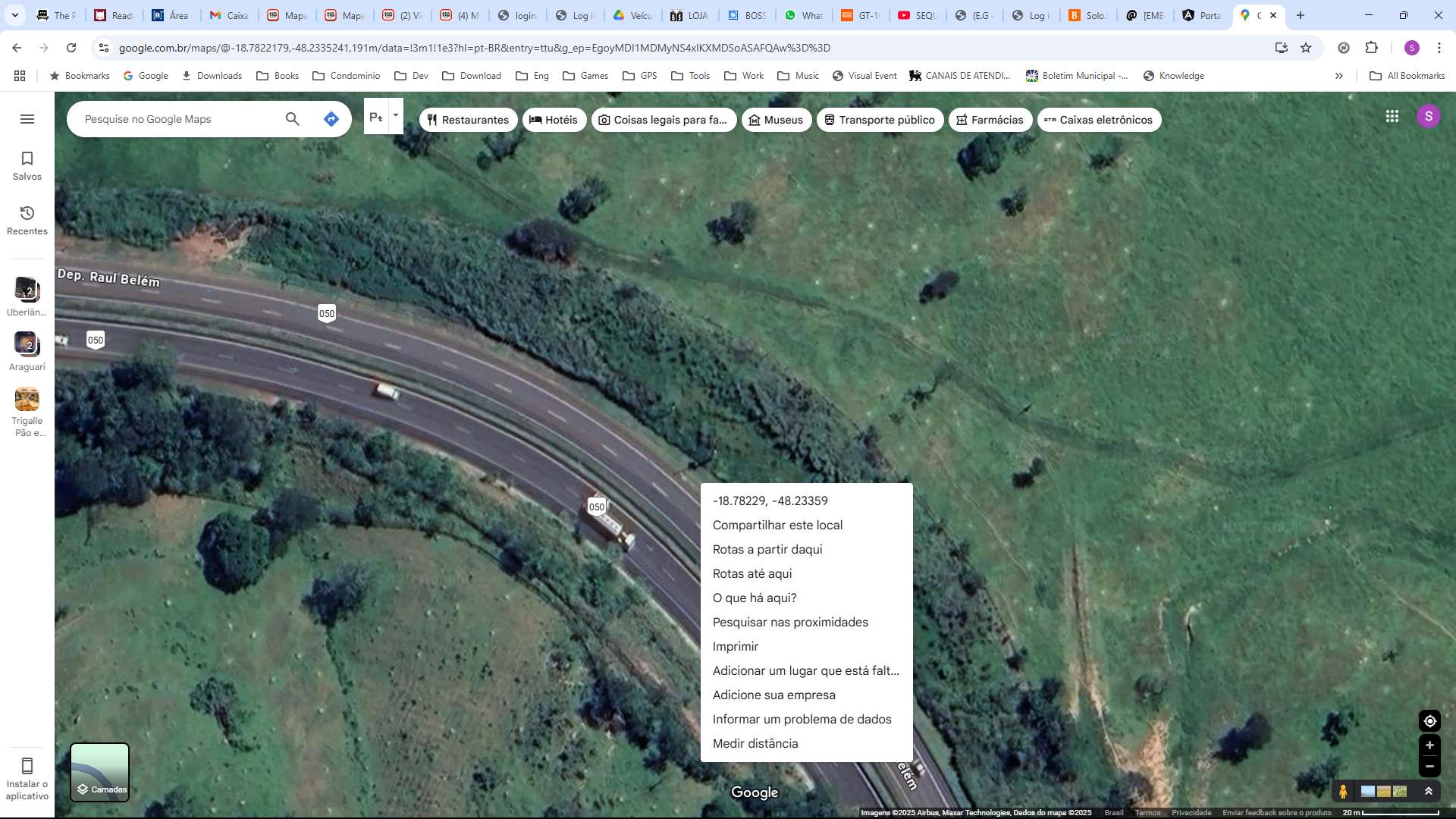Zoom in the map with plus
This screenshot has width=1456, height=819.
click(1429, 745)
